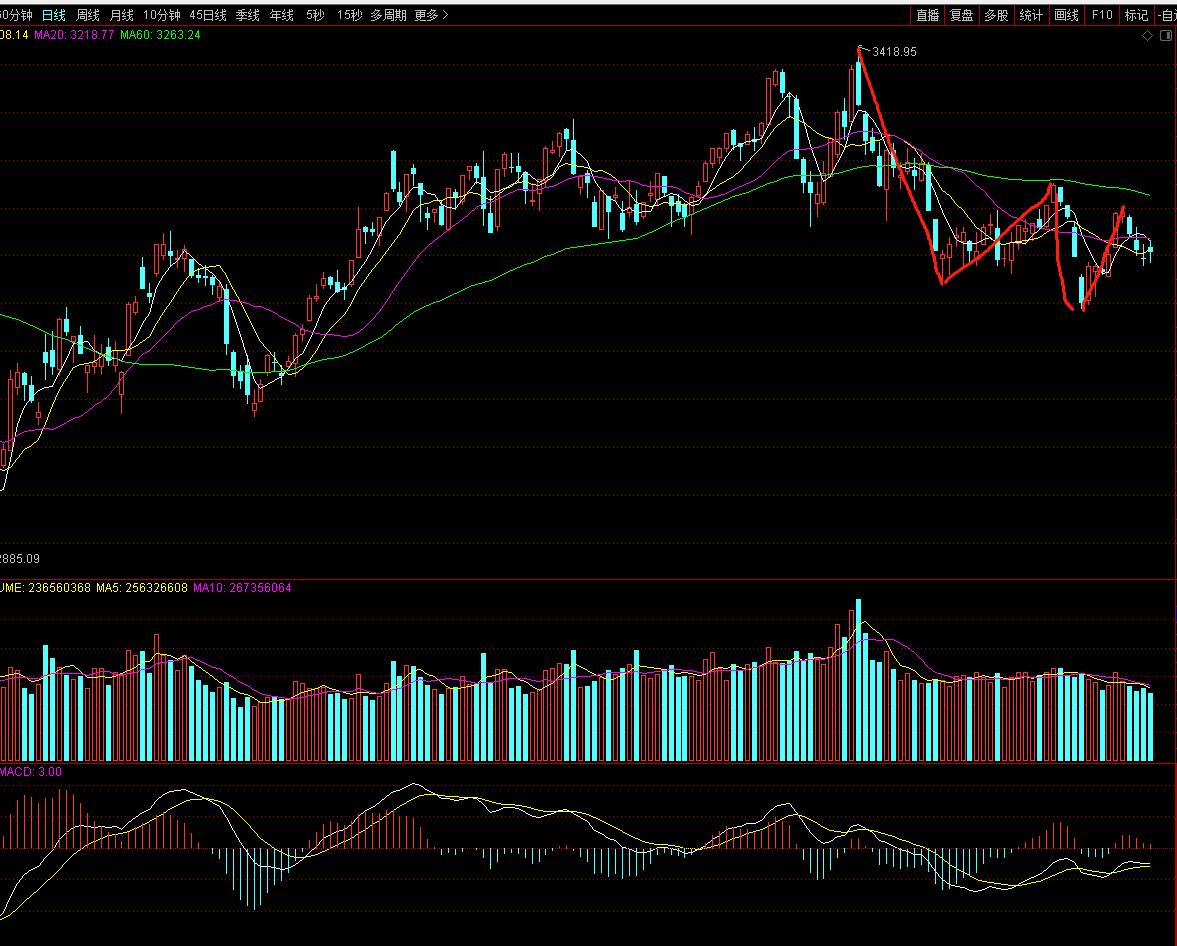Click the MA20: 3218.77 indicator label
This screenshot has width=1177, height=946.
74,35
